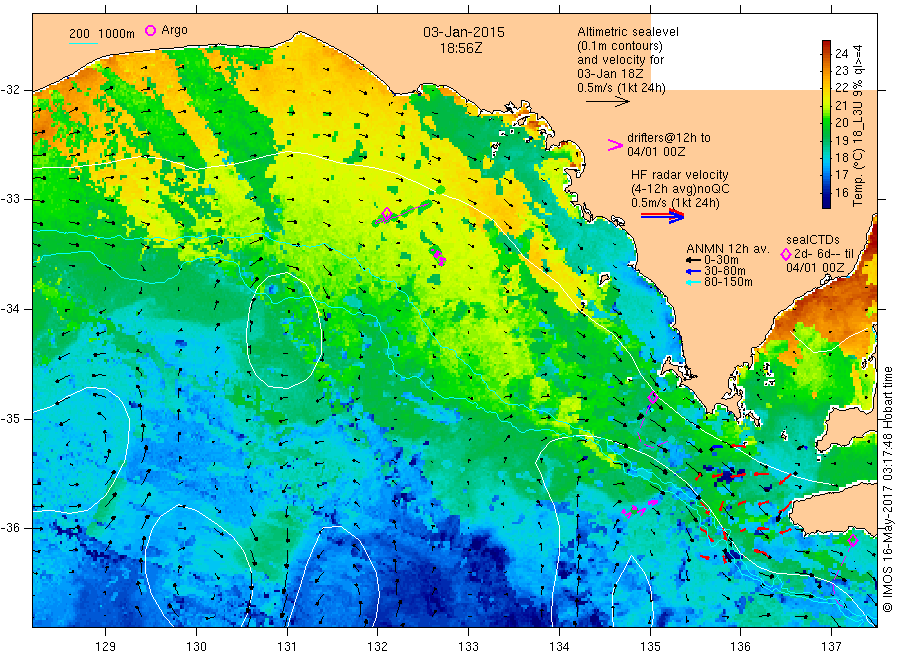Click the '80-150m' depth label
Screen dimensions: 900x660
click(x=728, y=282)
